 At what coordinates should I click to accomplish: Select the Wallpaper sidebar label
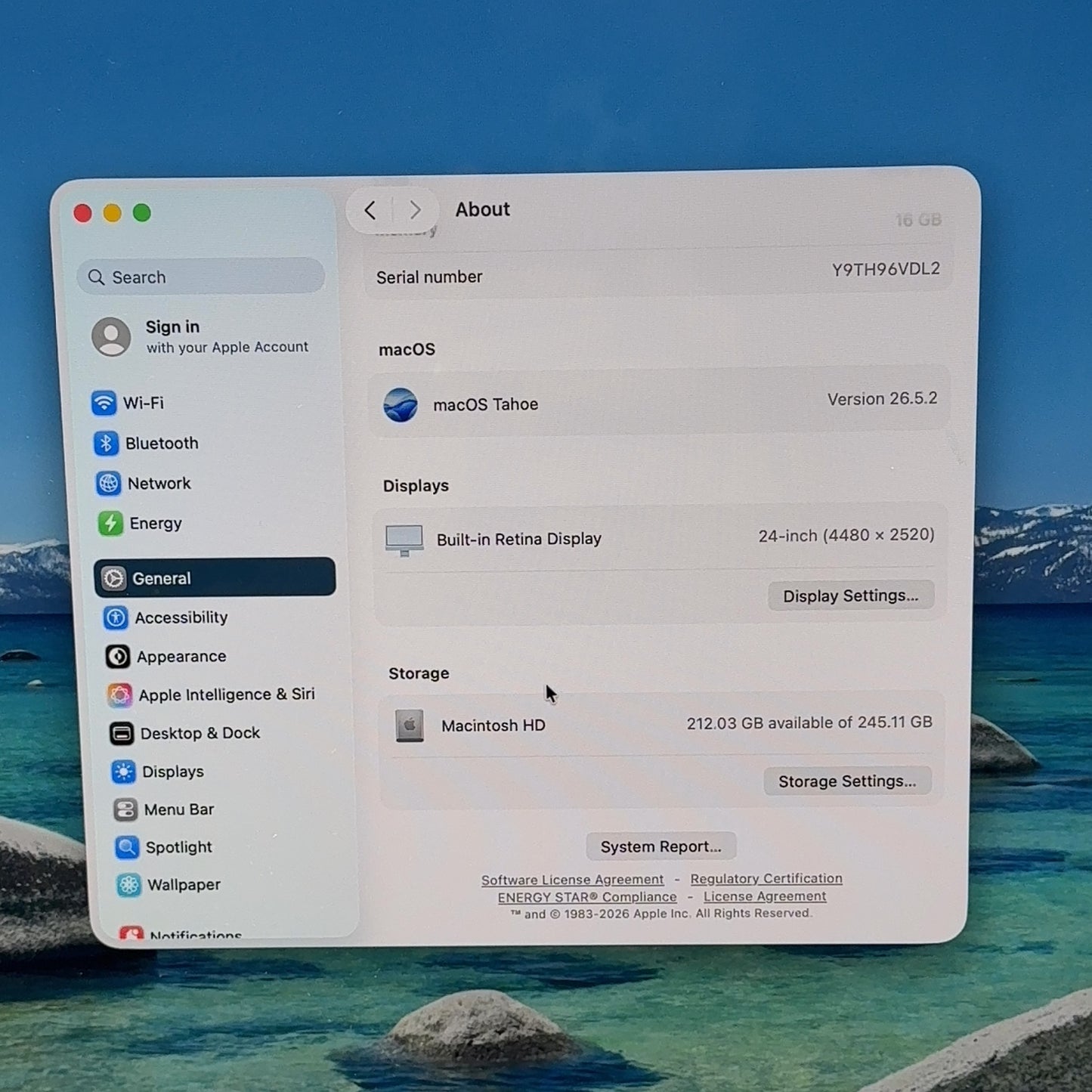(x=184, y=885)
